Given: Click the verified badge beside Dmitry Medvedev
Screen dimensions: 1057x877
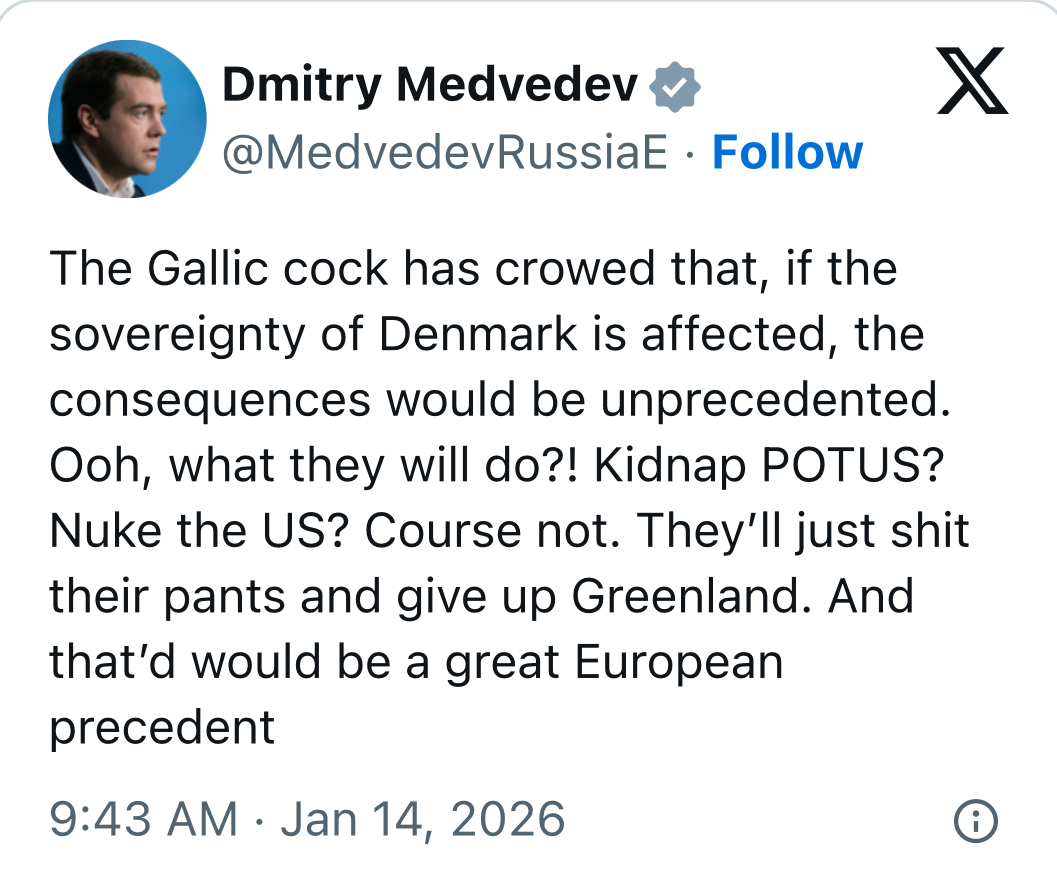Looking at the screenshot, I should 675,88.
